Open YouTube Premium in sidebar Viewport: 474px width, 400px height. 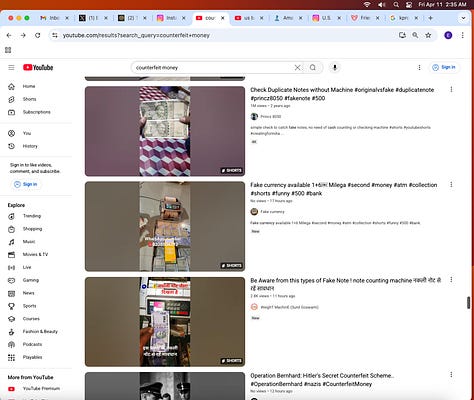click(41, 389)
